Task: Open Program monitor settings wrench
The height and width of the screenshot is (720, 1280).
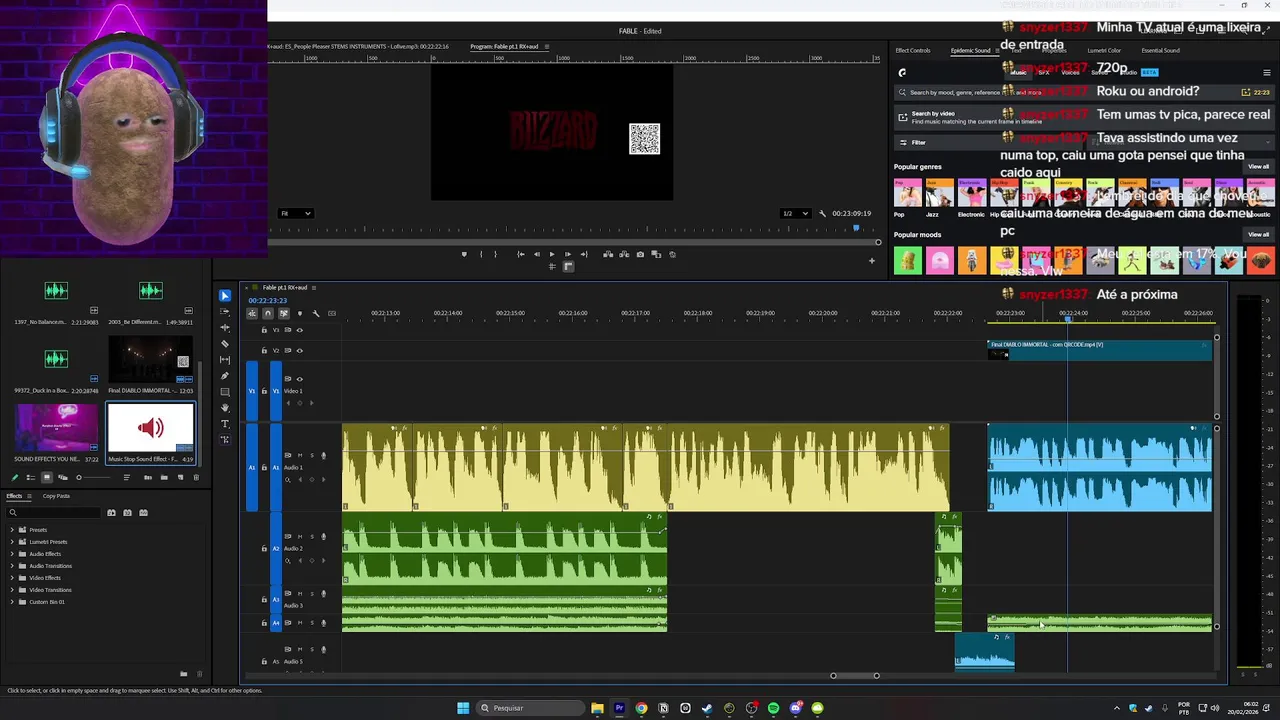Action: (822, 213)
